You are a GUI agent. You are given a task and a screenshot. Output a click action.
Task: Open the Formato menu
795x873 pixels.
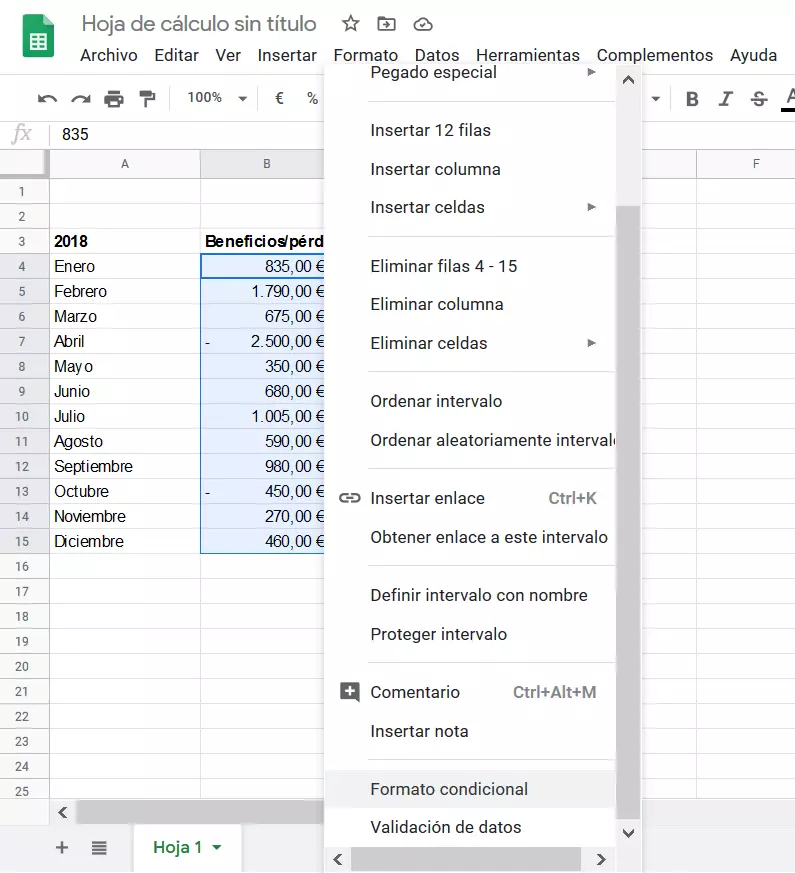pyautogui.click(x=366, y=55)
